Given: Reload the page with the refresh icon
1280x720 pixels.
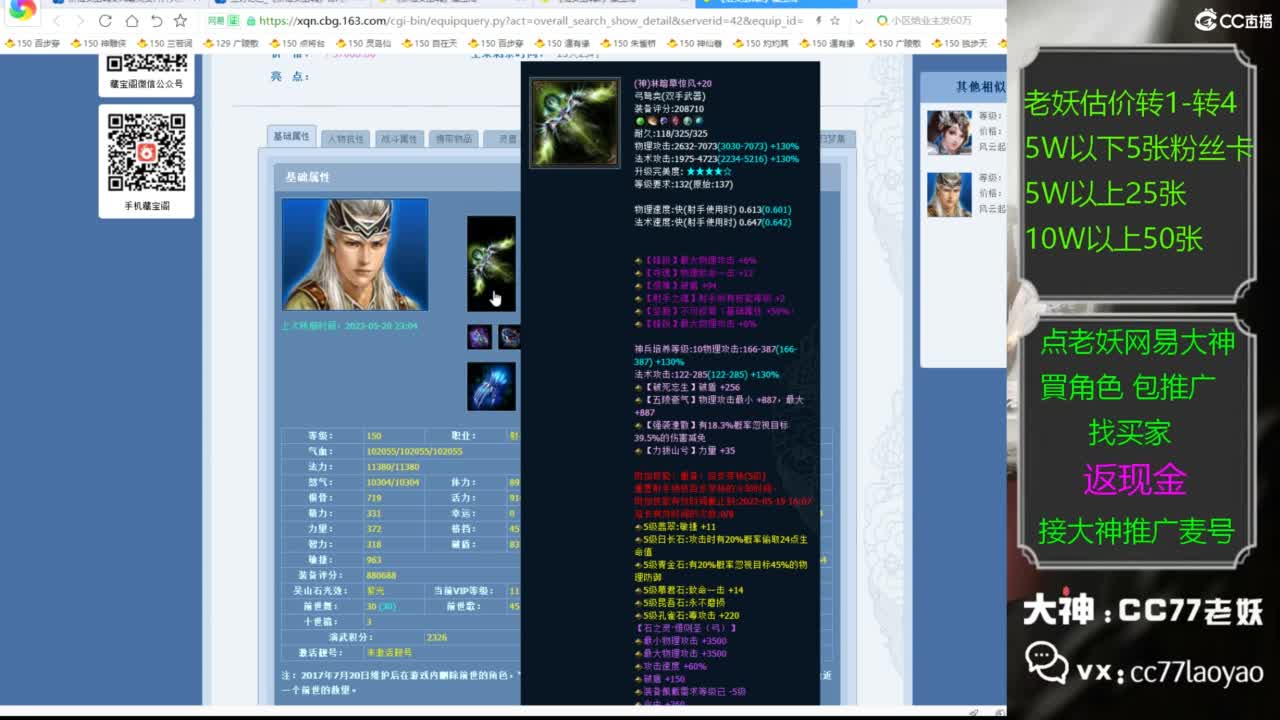Looking at the screenshot, I should [x=105, y=20].
